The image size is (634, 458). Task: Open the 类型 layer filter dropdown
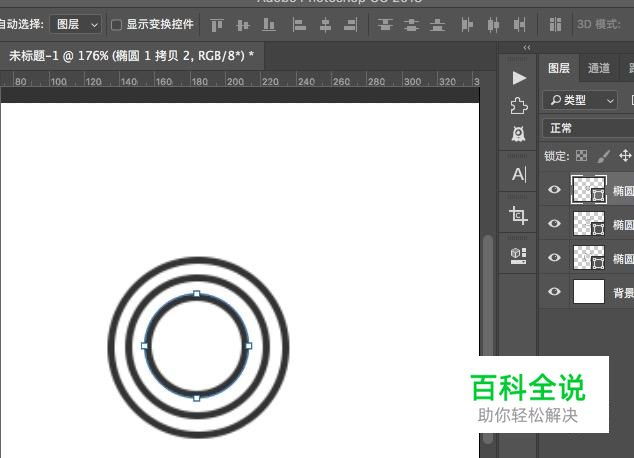(x=580, y=100)
